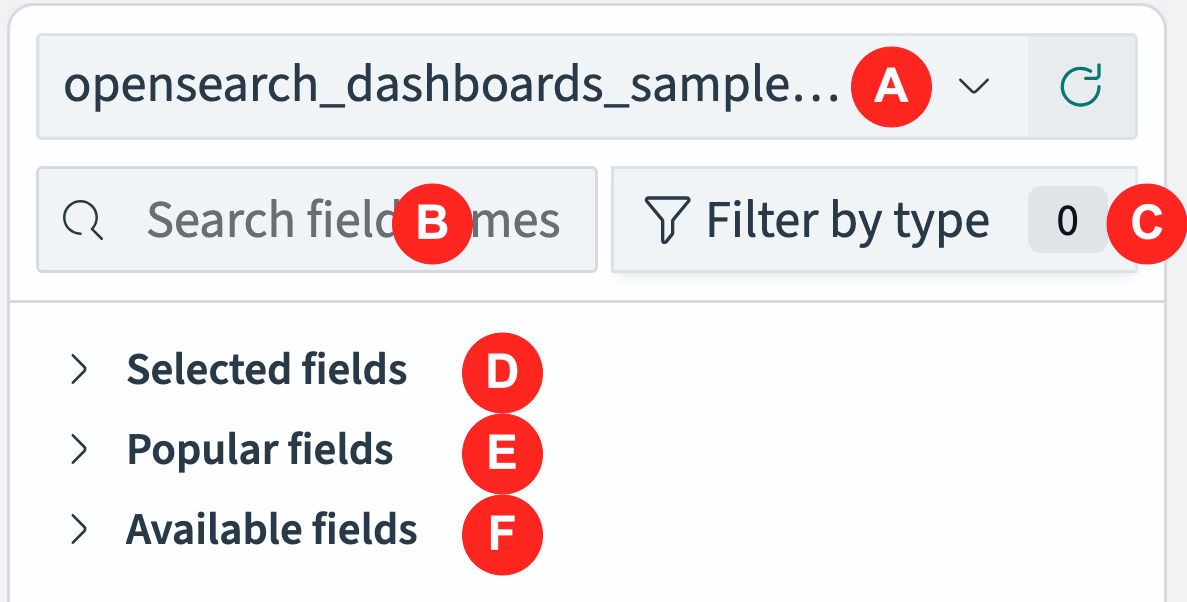
Task: Click the chevron beside Selected fields
Action: pyautogui.click(x=79, y=370)
